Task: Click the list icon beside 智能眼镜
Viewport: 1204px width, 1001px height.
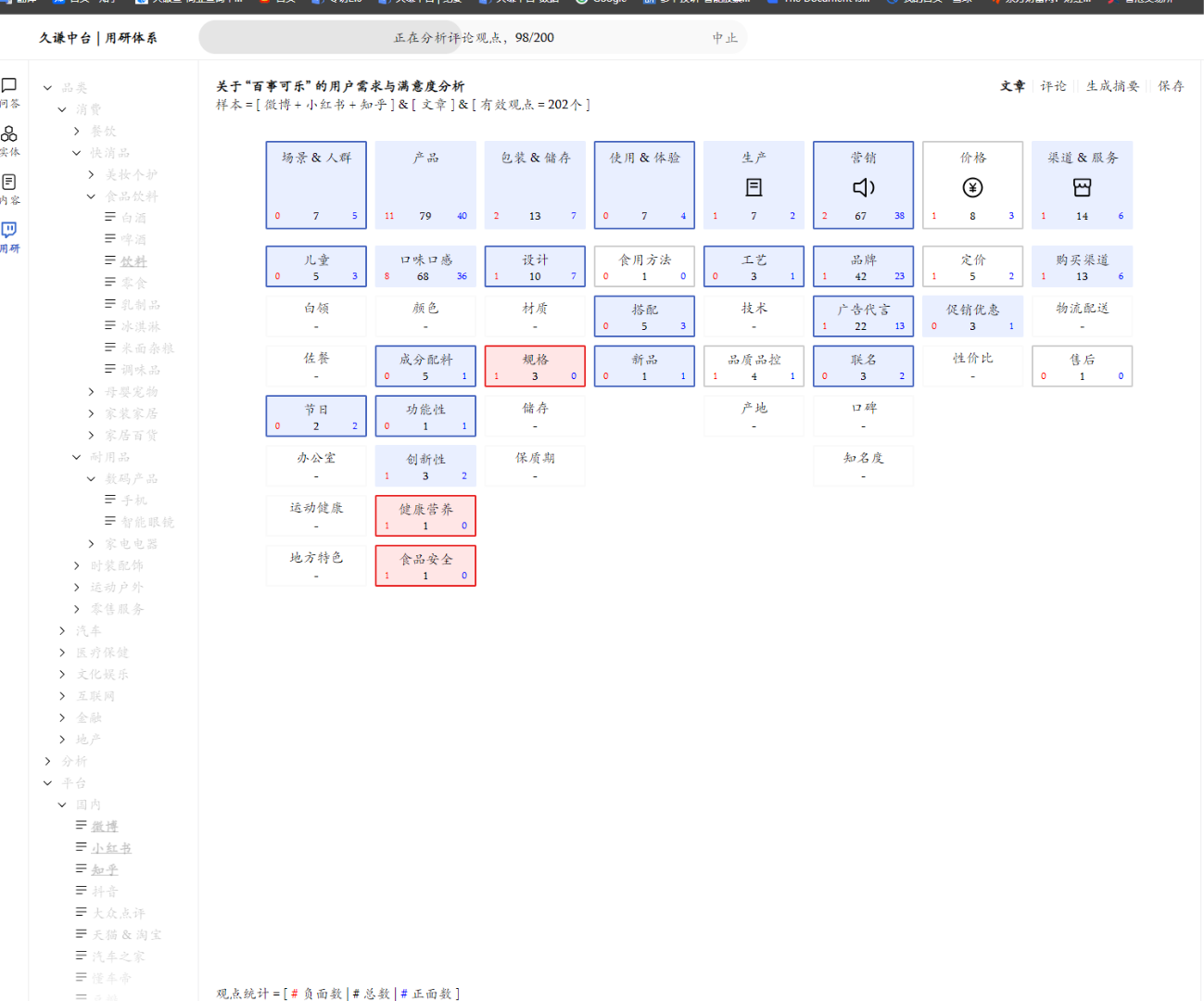Action: [x=110, y=521]
